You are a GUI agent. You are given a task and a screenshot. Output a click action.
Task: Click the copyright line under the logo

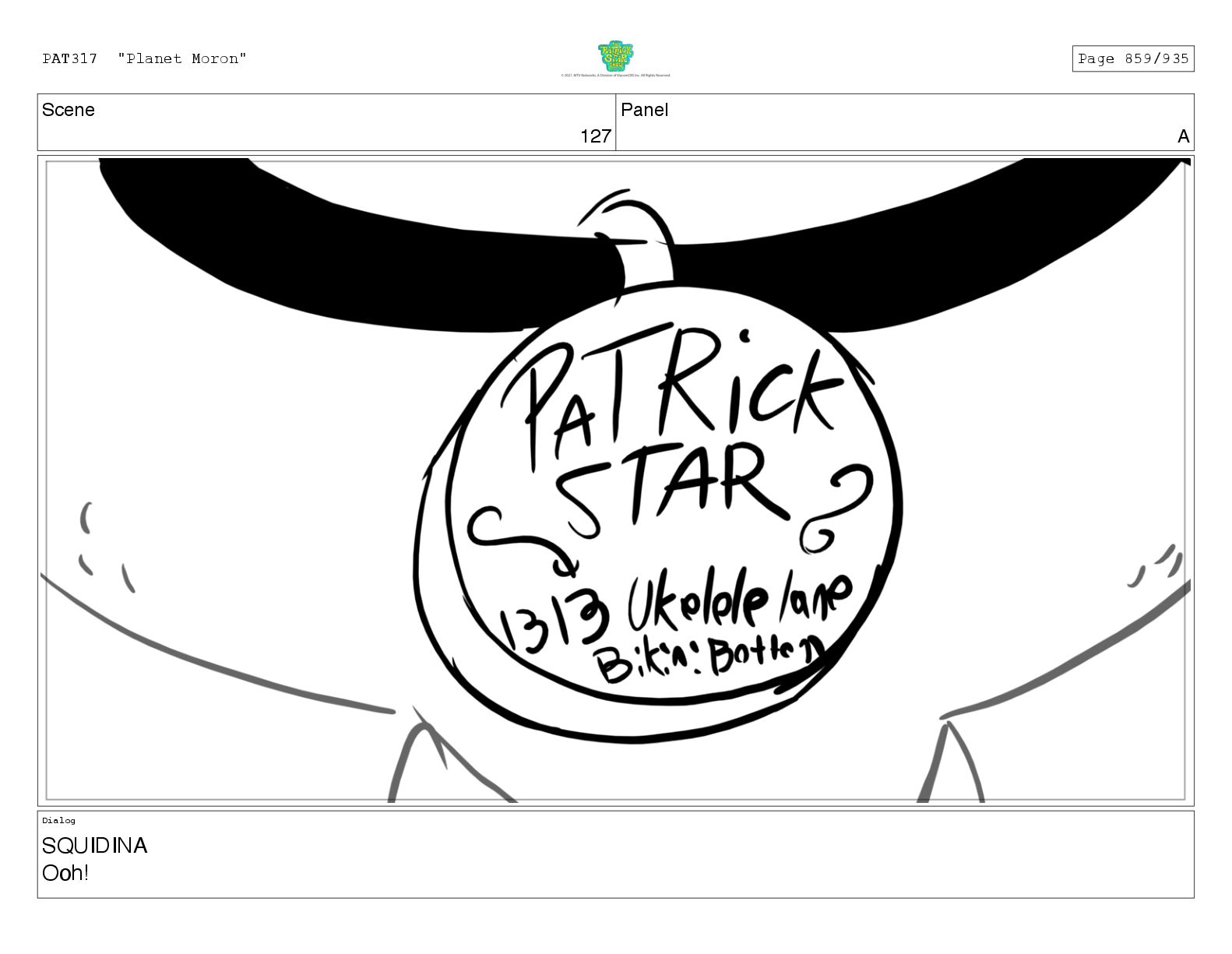615,76
